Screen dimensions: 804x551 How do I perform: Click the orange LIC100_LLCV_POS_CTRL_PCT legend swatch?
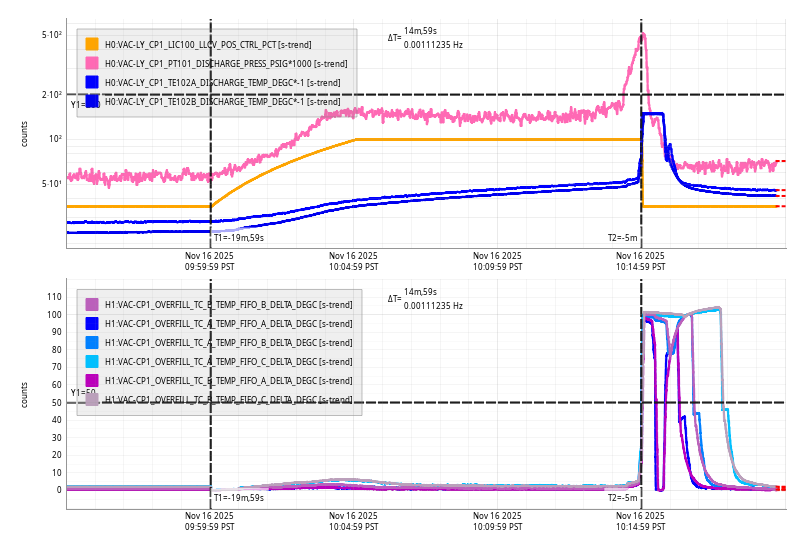pyautogui.click(x=92, y=44)
